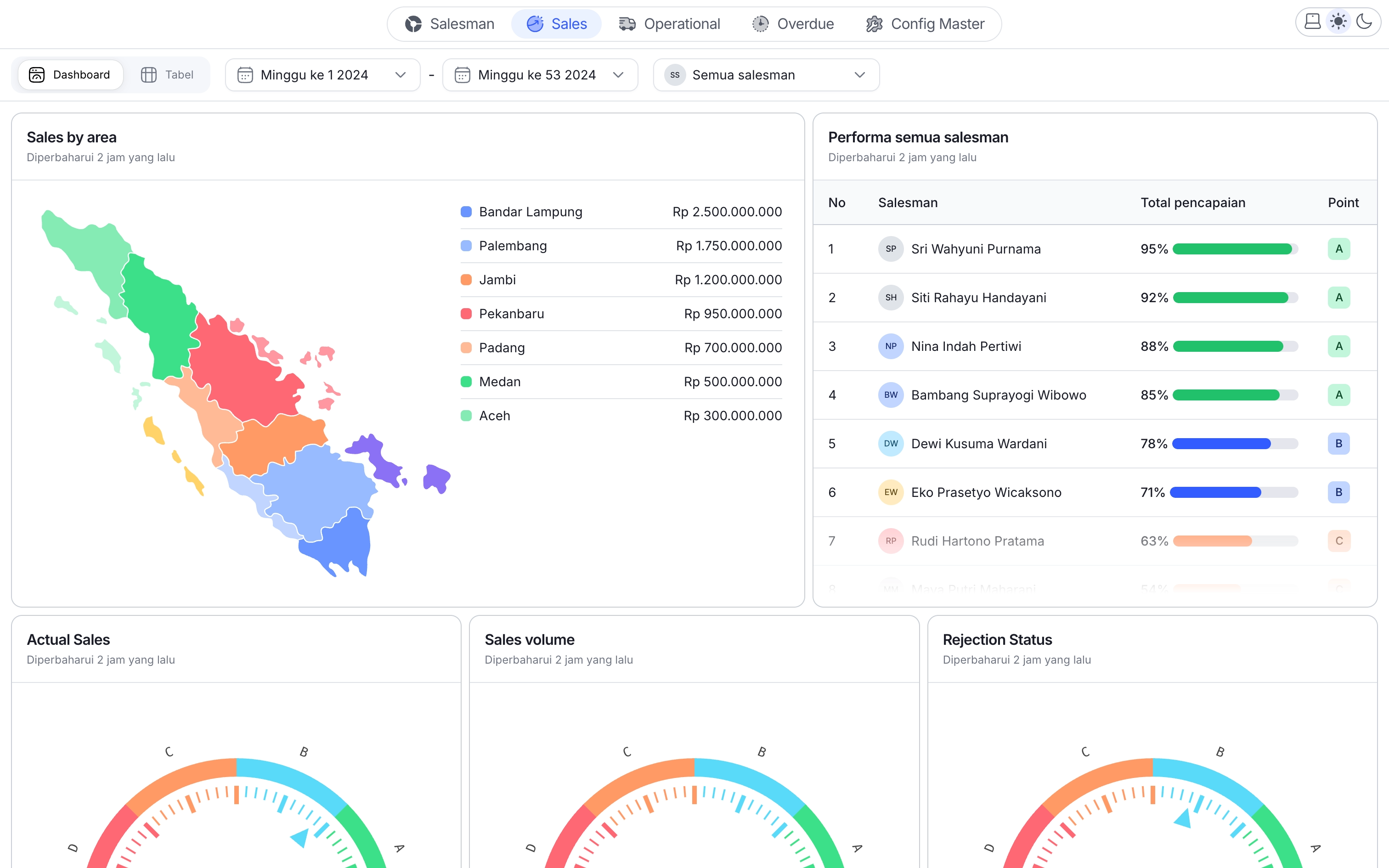
Task: Click Palembang legend color swatch
Action: pyautogui.click(x=466, y=246)
